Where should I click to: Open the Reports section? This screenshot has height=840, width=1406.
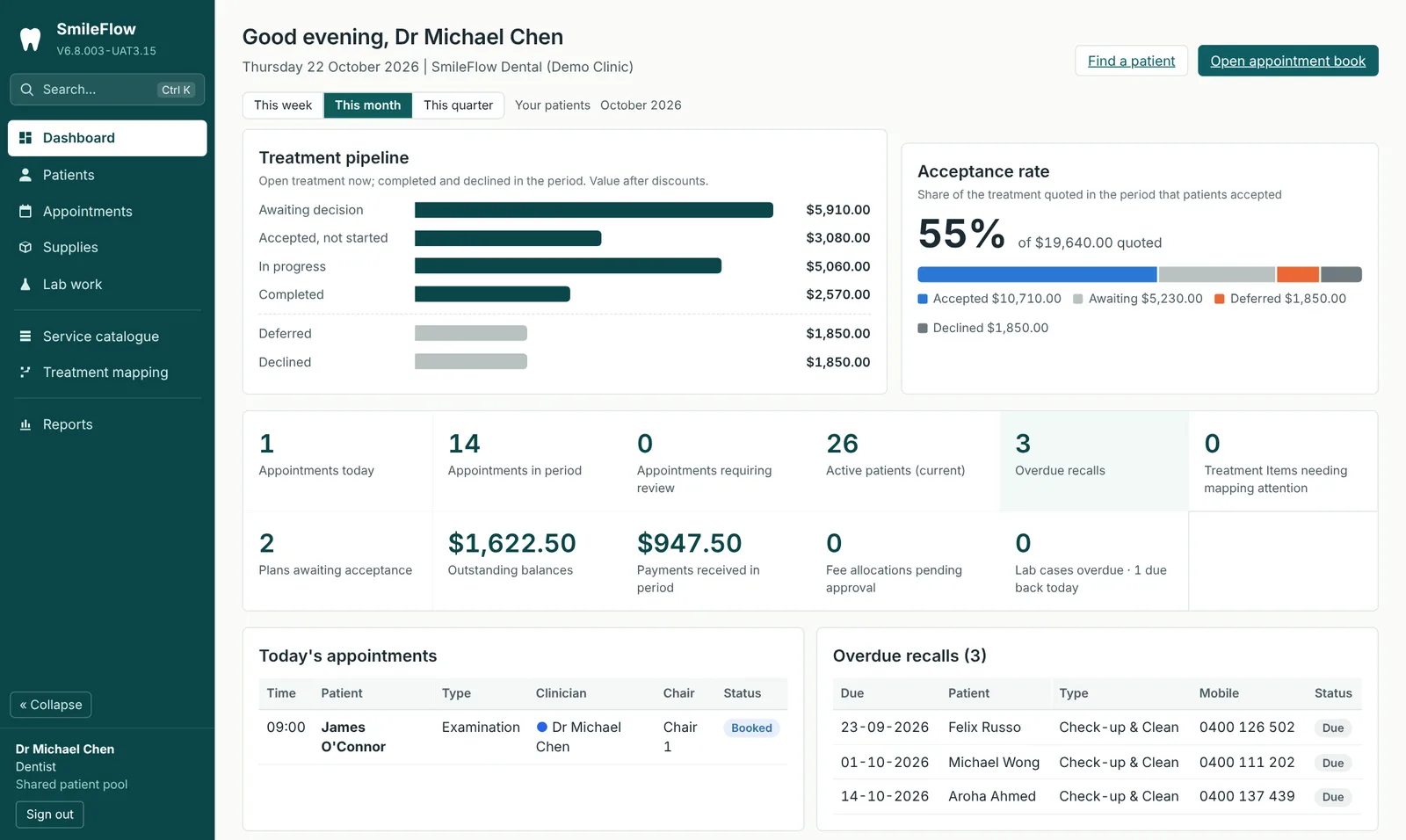tap(107, 424)
